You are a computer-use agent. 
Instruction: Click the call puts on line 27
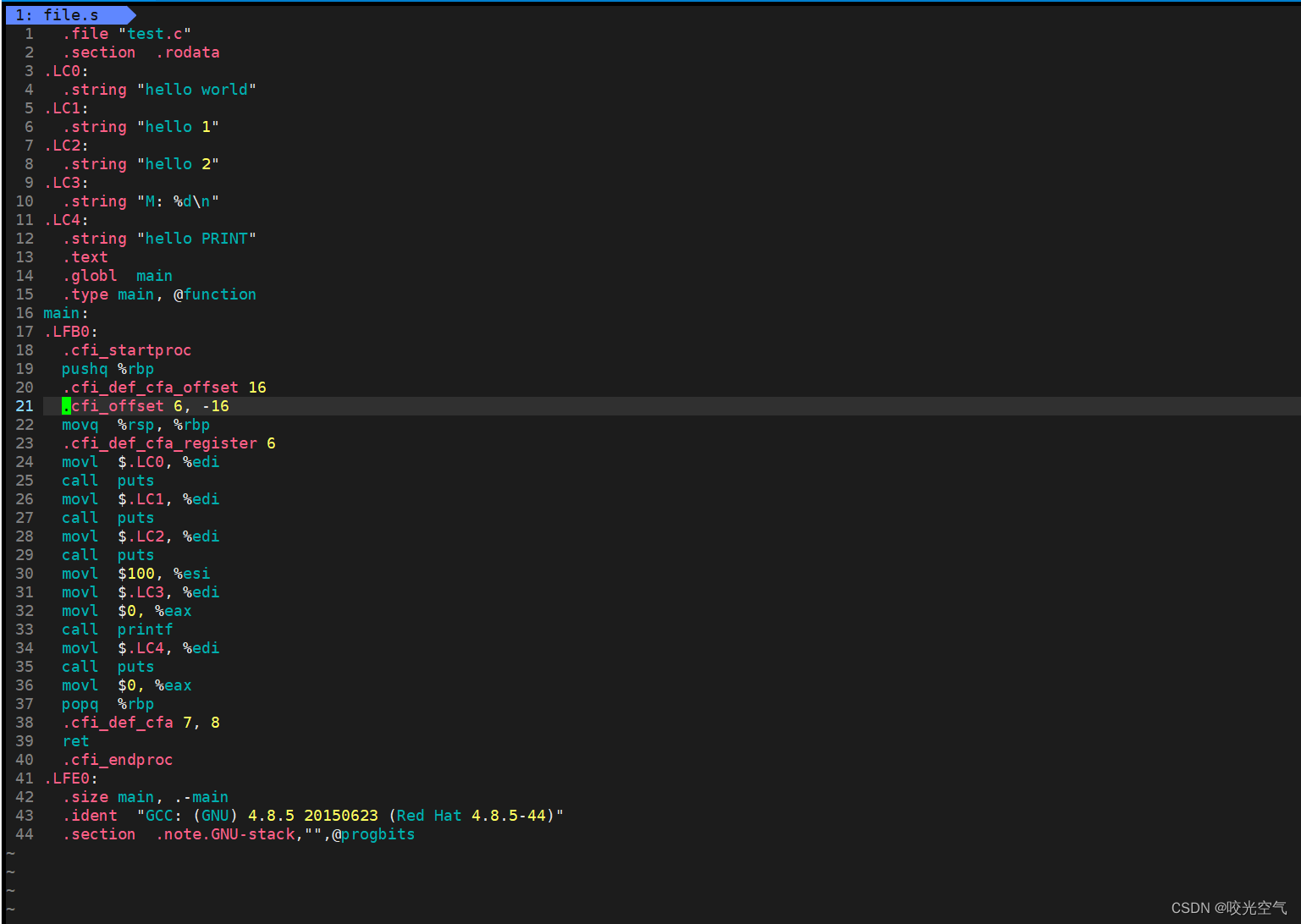108,518
